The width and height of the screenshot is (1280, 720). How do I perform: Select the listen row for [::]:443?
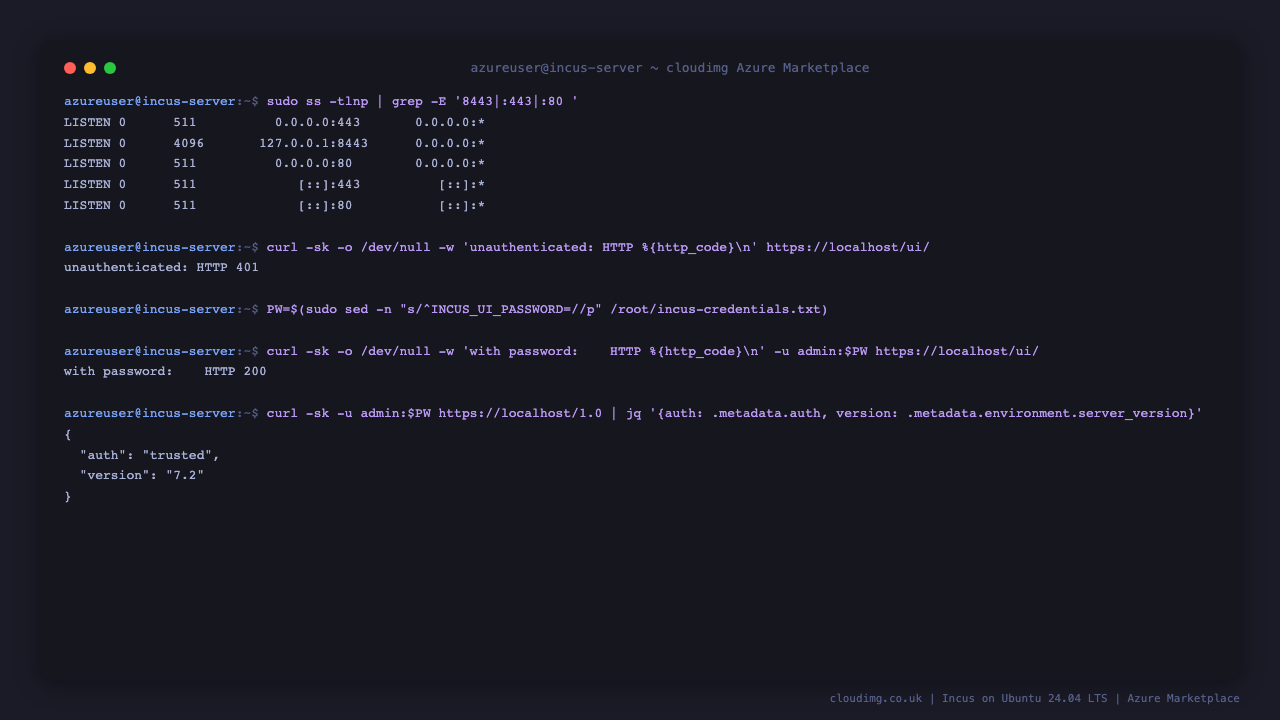coord(274,185)
